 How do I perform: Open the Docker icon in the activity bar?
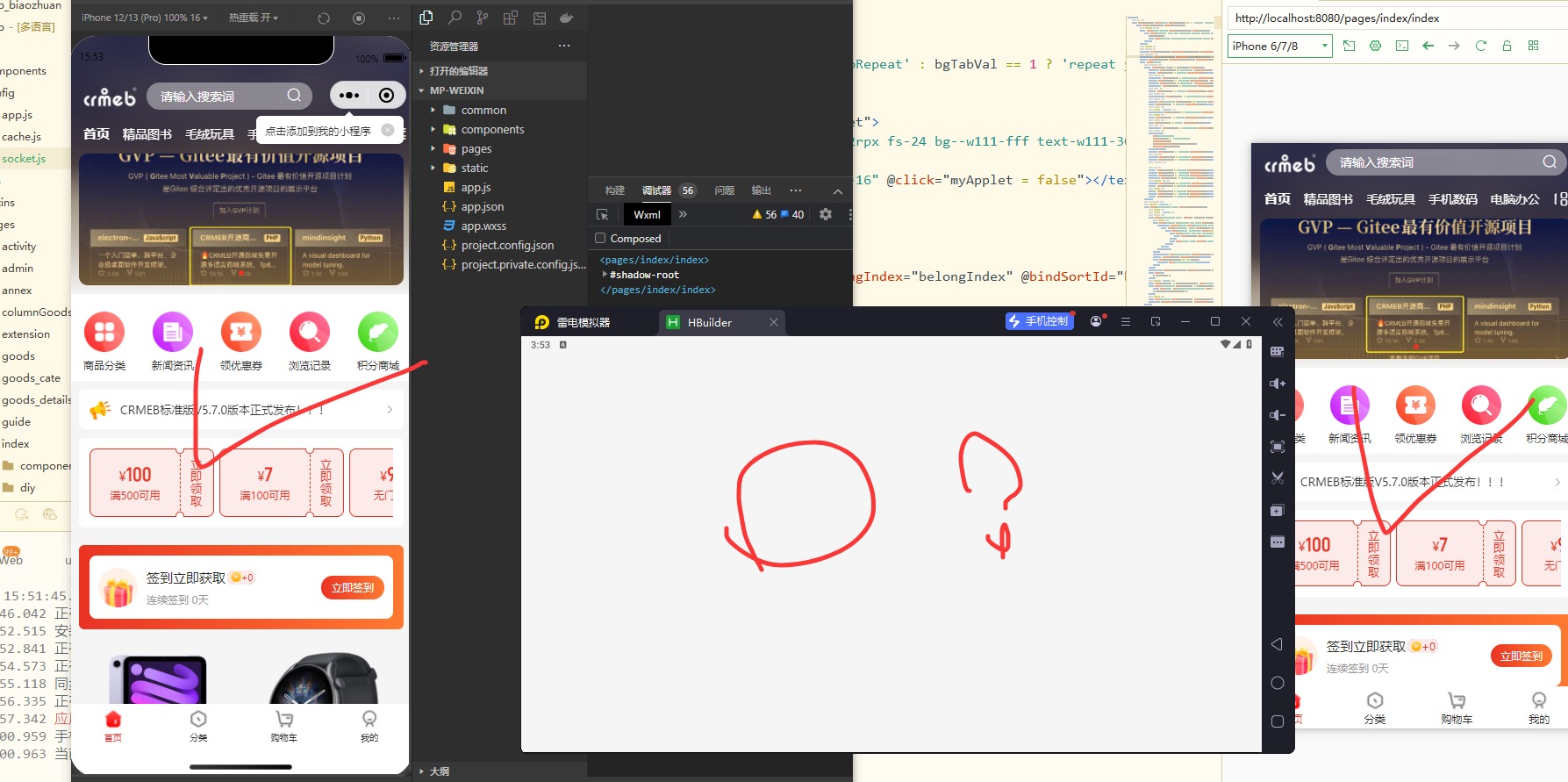pyautogui.click(x=567, y=18)
